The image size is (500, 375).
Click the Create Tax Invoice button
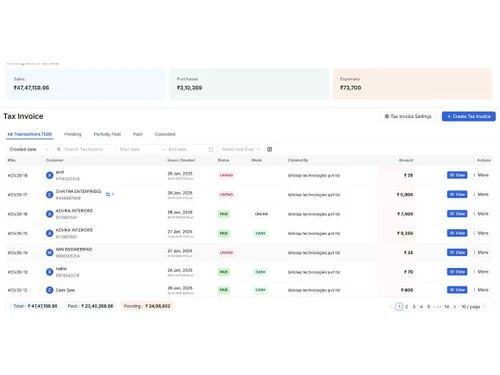469,116
